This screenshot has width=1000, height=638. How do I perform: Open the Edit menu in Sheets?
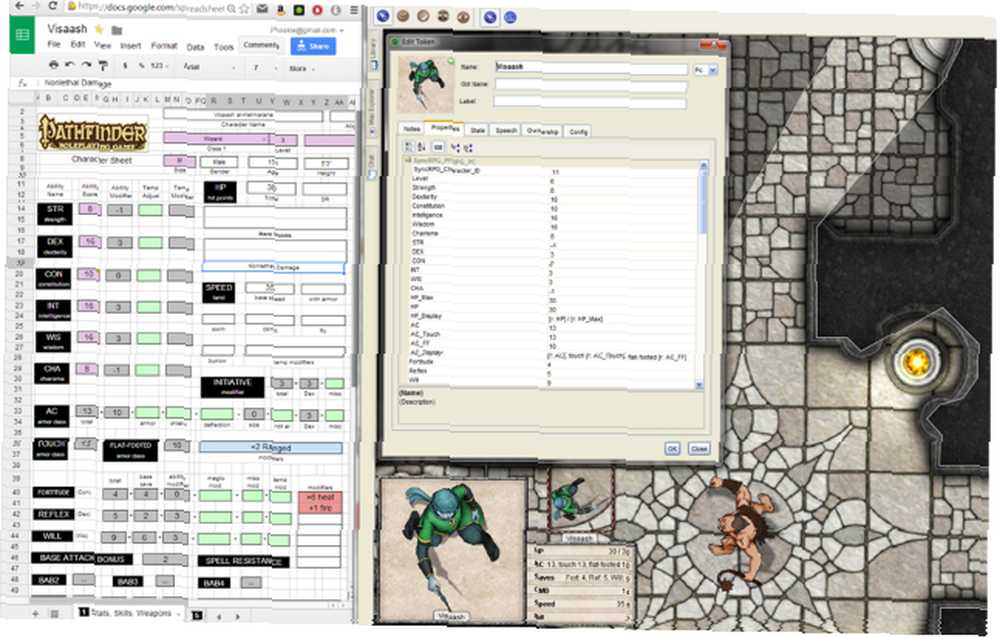click(x=78, y=44)
